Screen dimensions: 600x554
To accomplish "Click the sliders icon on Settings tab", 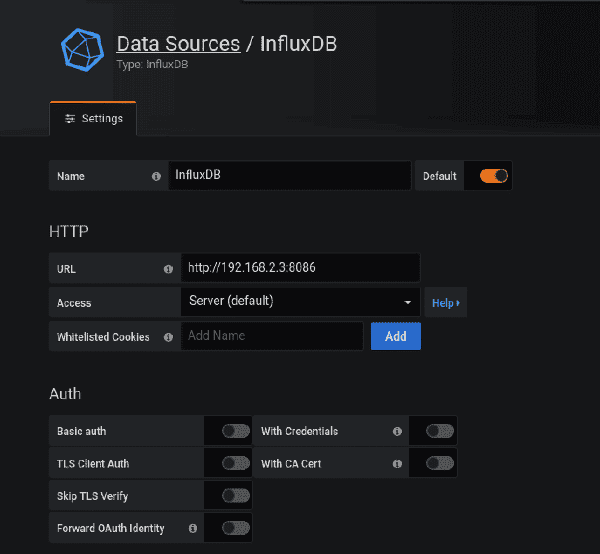I will [70, 119].
